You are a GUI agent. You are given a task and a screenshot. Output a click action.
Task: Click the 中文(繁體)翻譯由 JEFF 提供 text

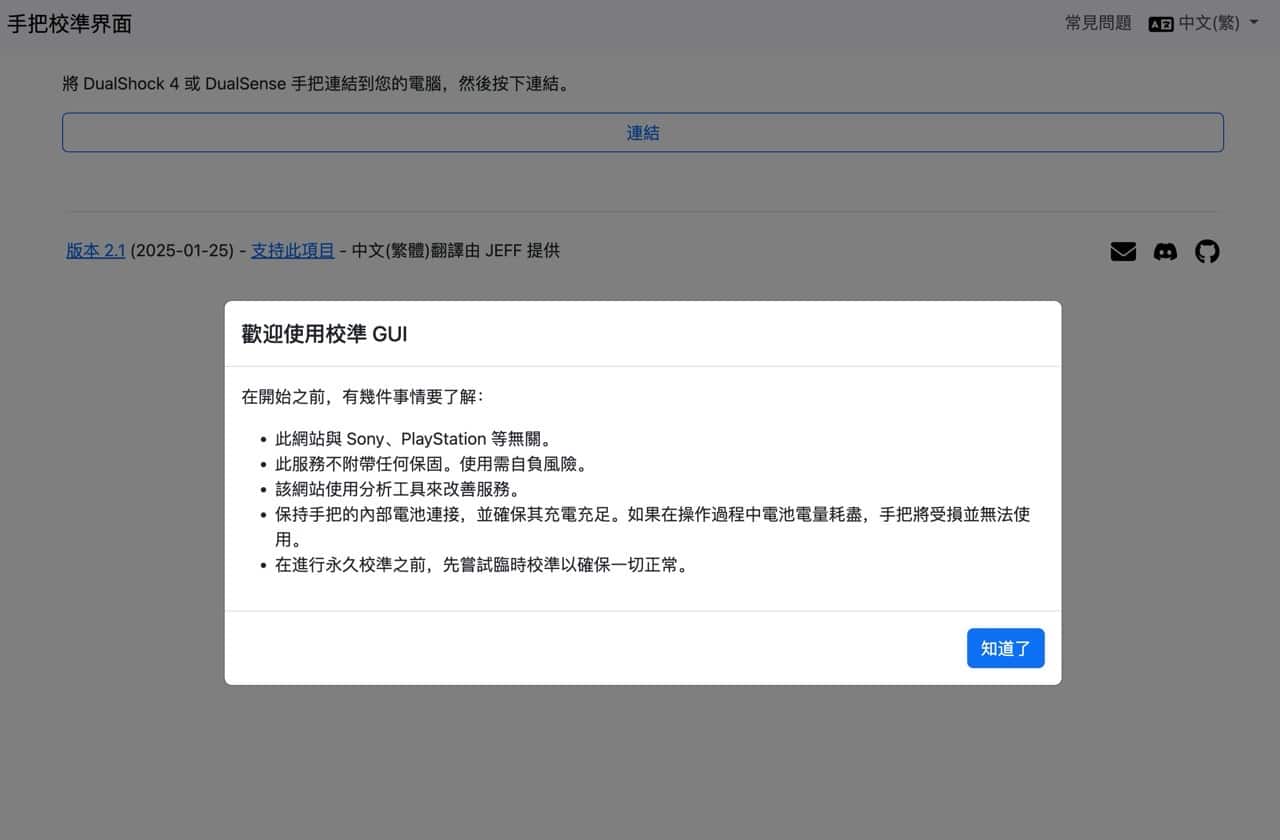click(x=456, y=251)
